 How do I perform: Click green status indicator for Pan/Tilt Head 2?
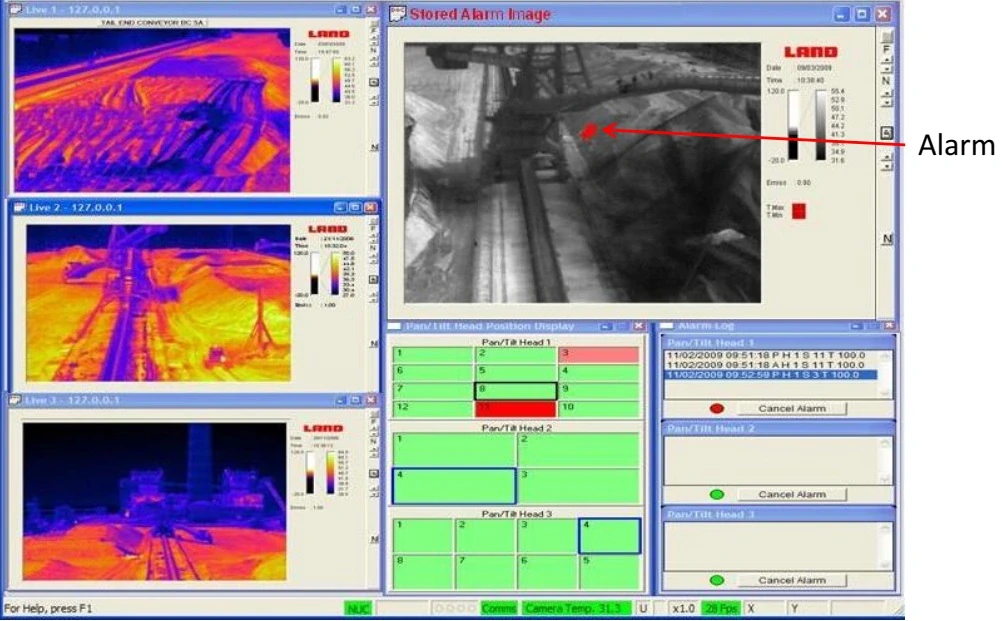(x=715, y=494)
